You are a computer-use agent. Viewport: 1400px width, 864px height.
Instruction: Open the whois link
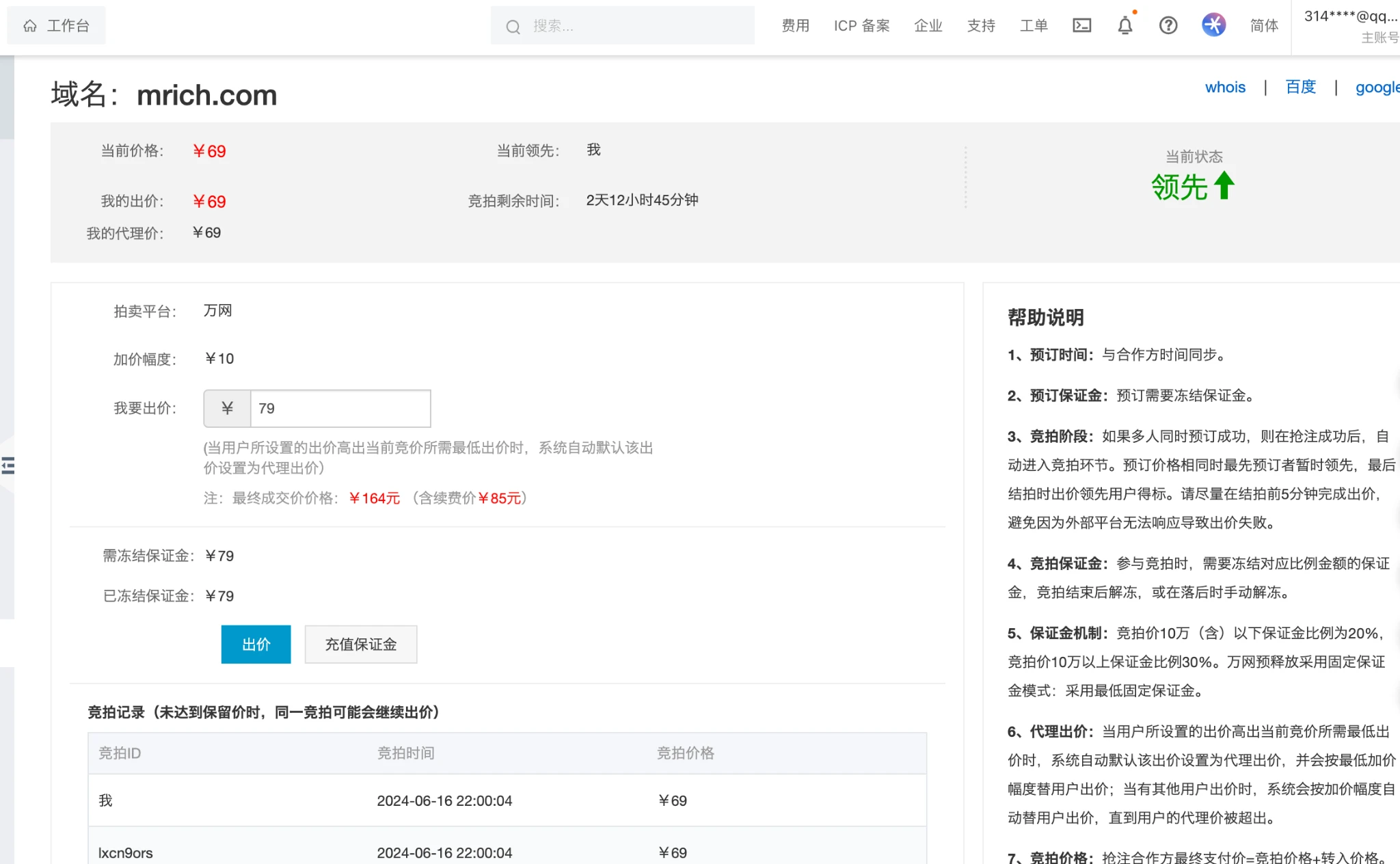point(1225,87)
